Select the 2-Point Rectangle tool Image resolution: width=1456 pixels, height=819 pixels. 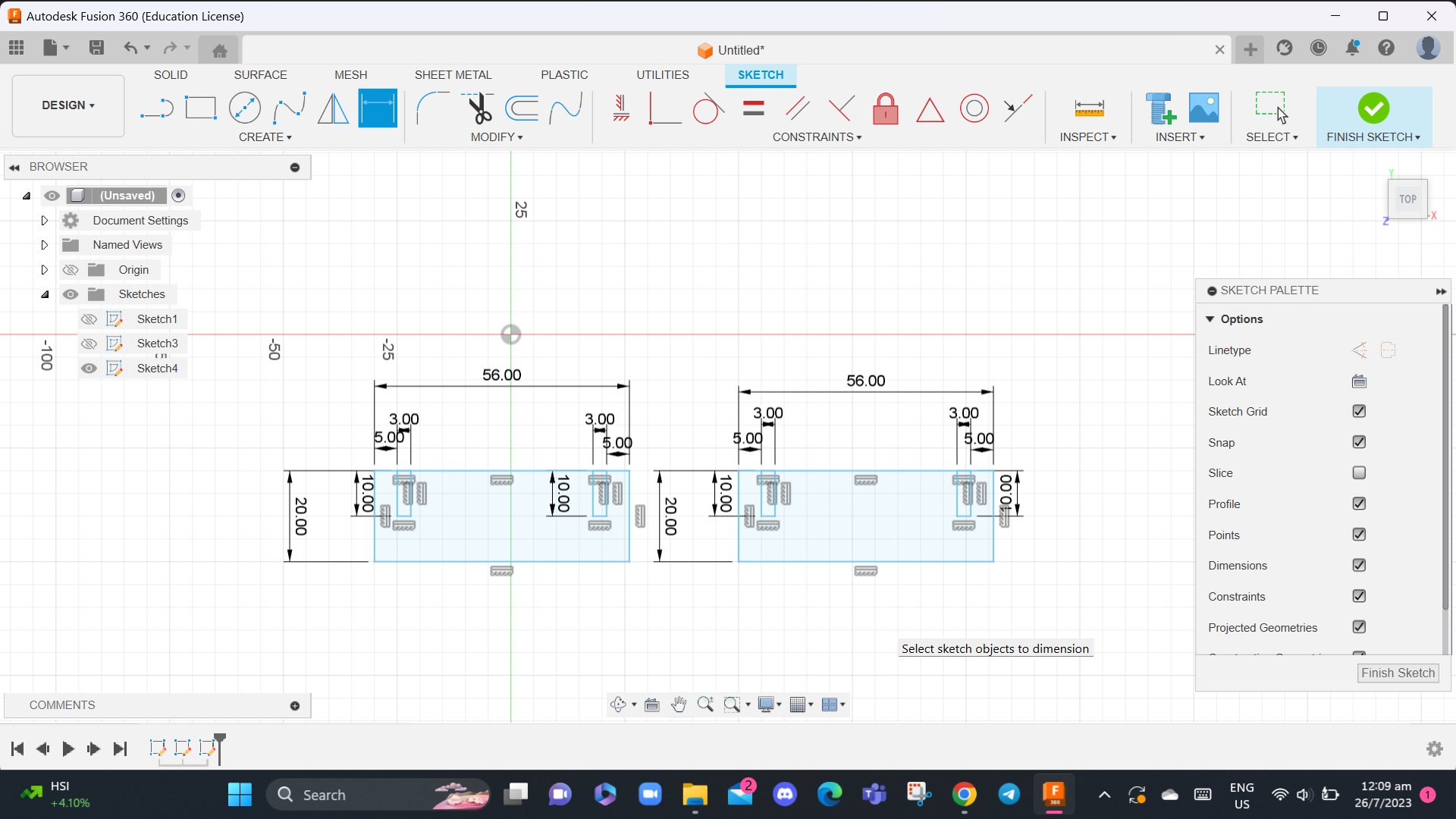[200, 108]
